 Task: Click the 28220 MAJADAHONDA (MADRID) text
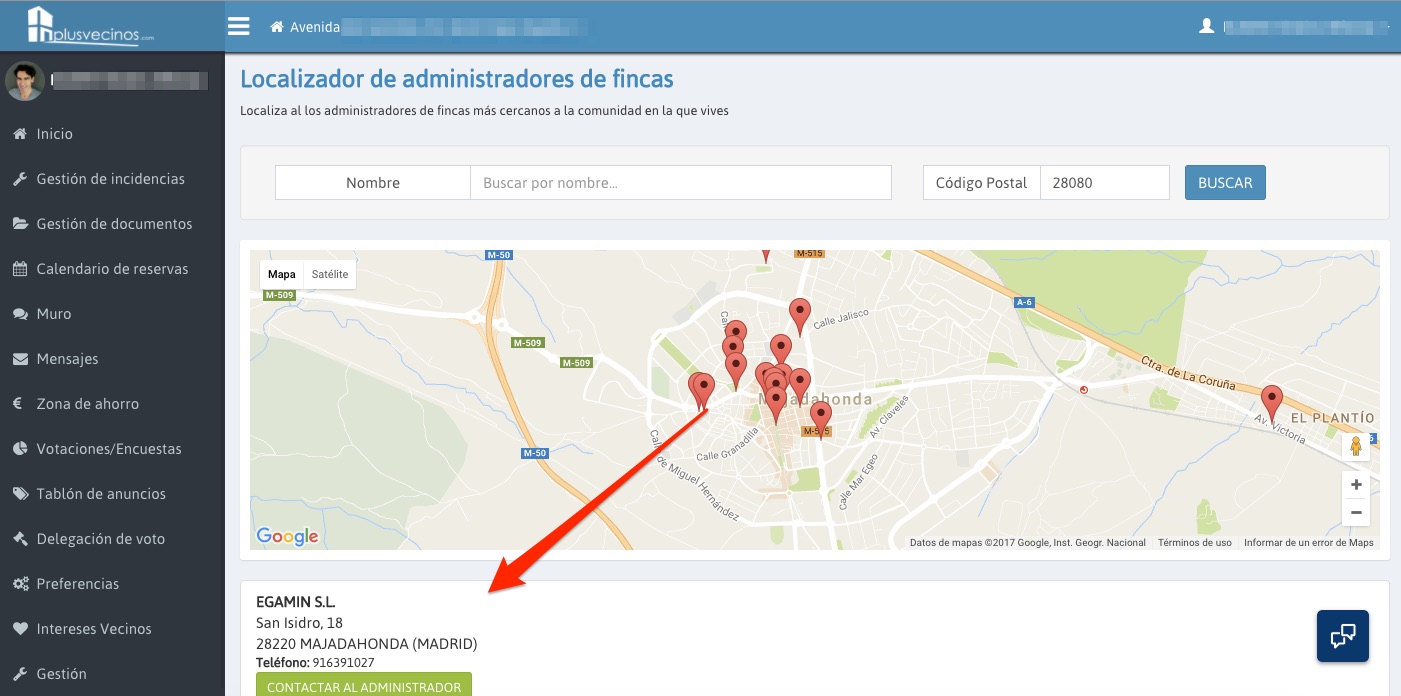366,644
